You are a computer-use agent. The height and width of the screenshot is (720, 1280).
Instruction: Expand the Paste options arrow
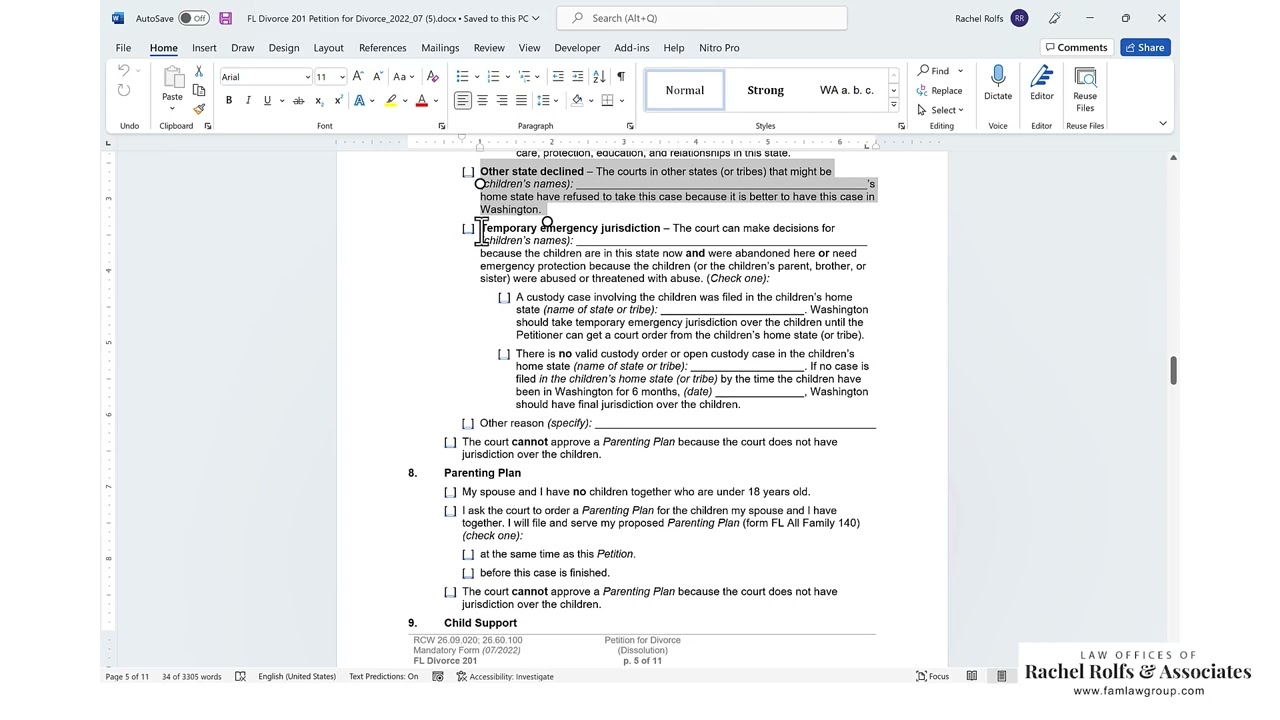(172, 109)
